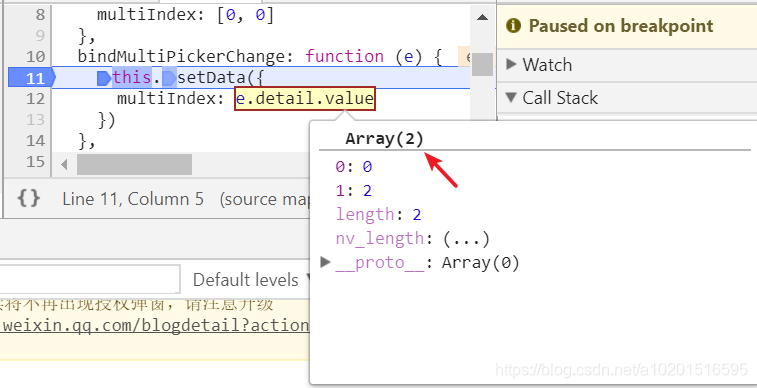Collapse the Call Stack section
Screen dimensions: 757x388
tap(511, 97)
